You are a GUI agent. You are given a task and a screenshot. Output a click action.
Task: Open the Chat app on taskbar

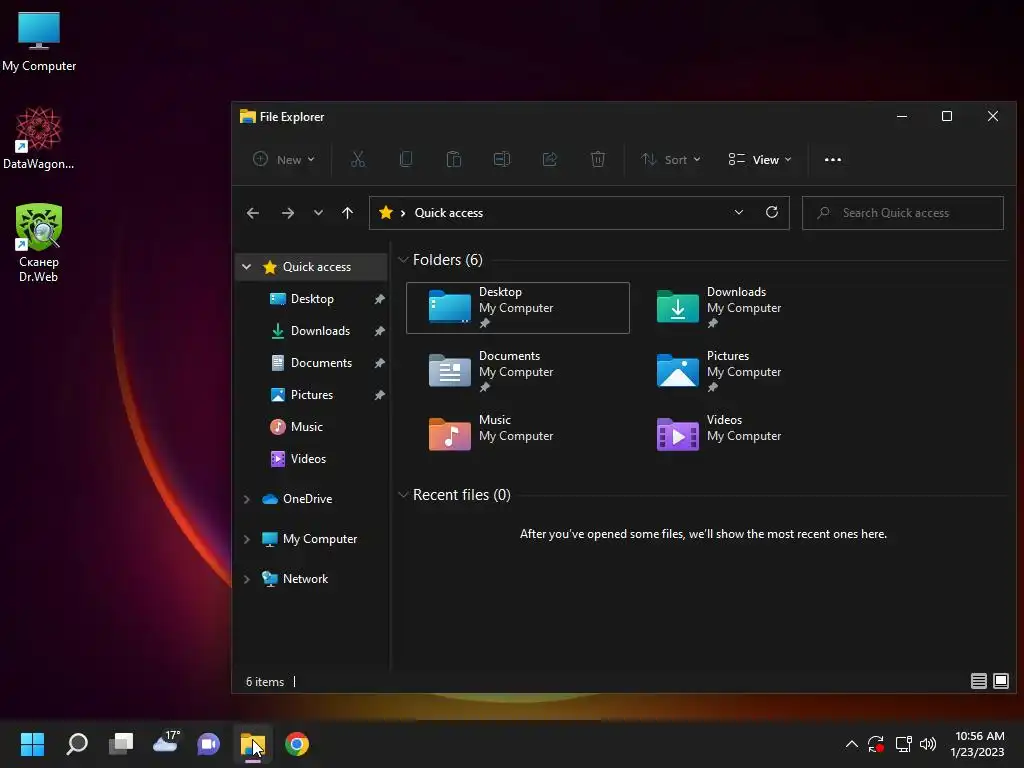208,744
